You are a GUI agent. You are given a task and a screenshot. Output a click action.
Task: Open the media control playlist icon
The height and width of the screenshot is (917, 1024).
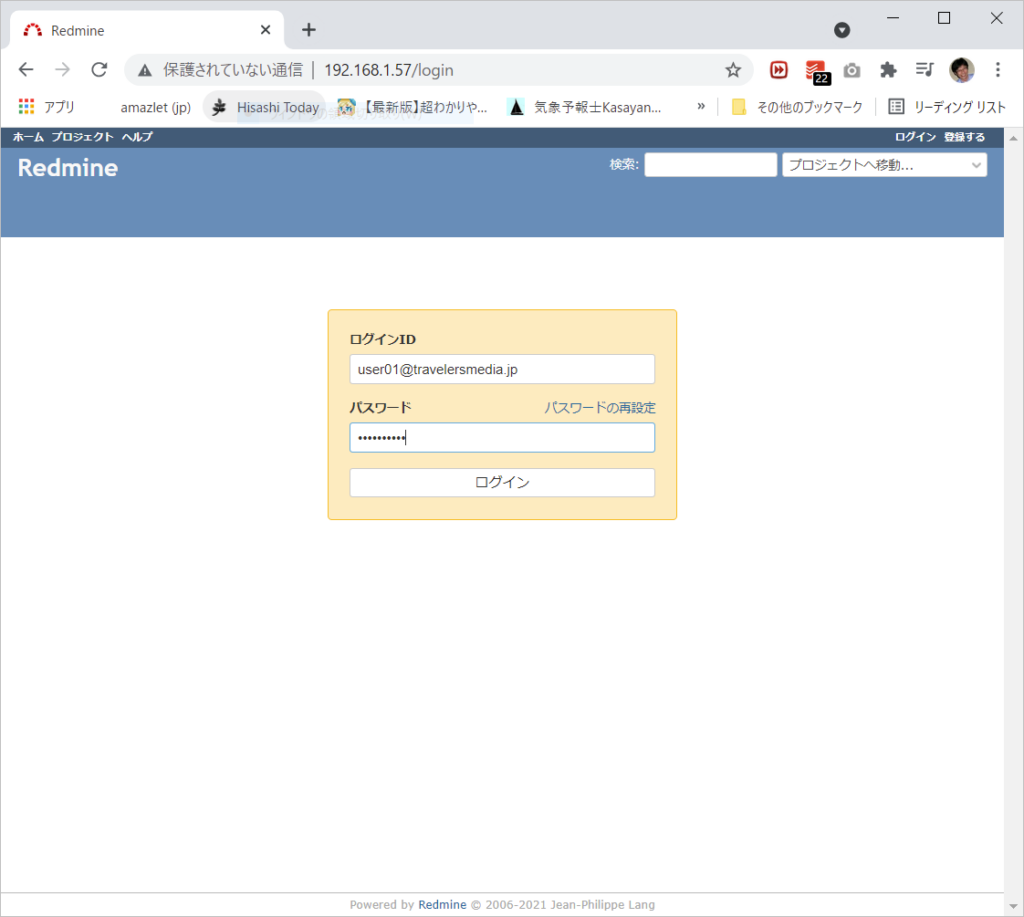[924, 70]
